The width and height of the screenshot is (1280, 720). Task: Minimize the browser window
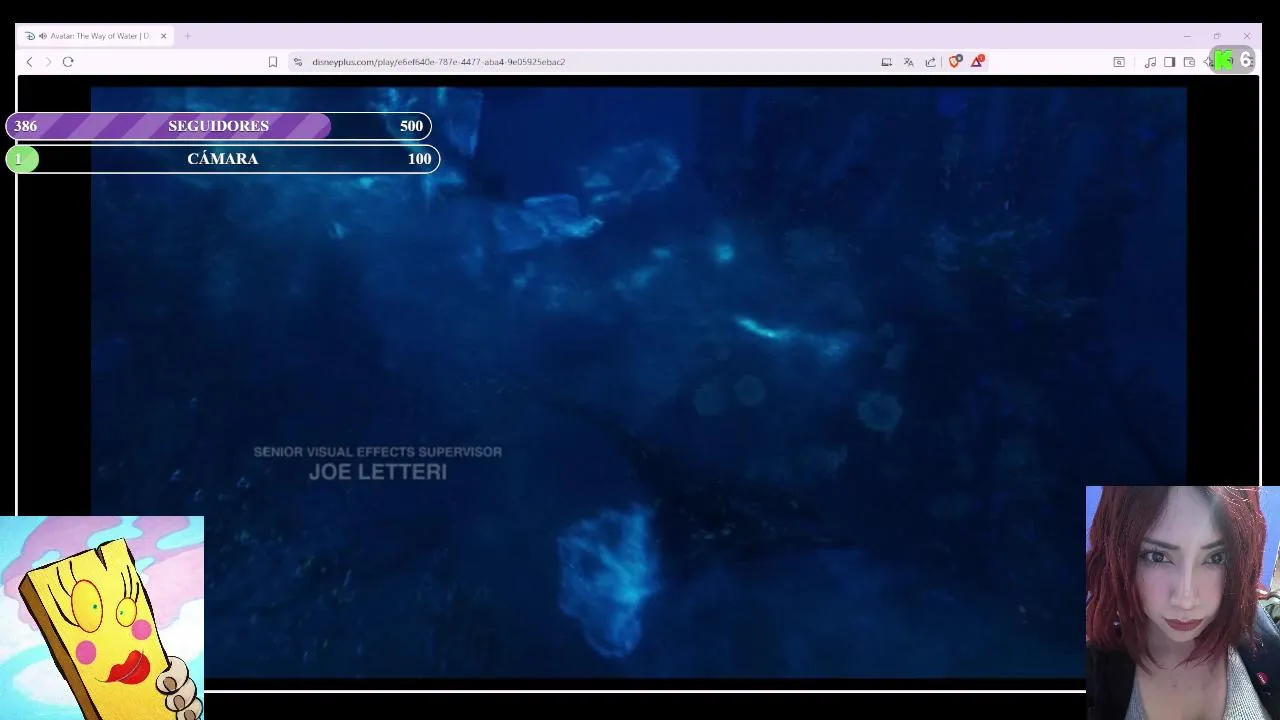1187,36
